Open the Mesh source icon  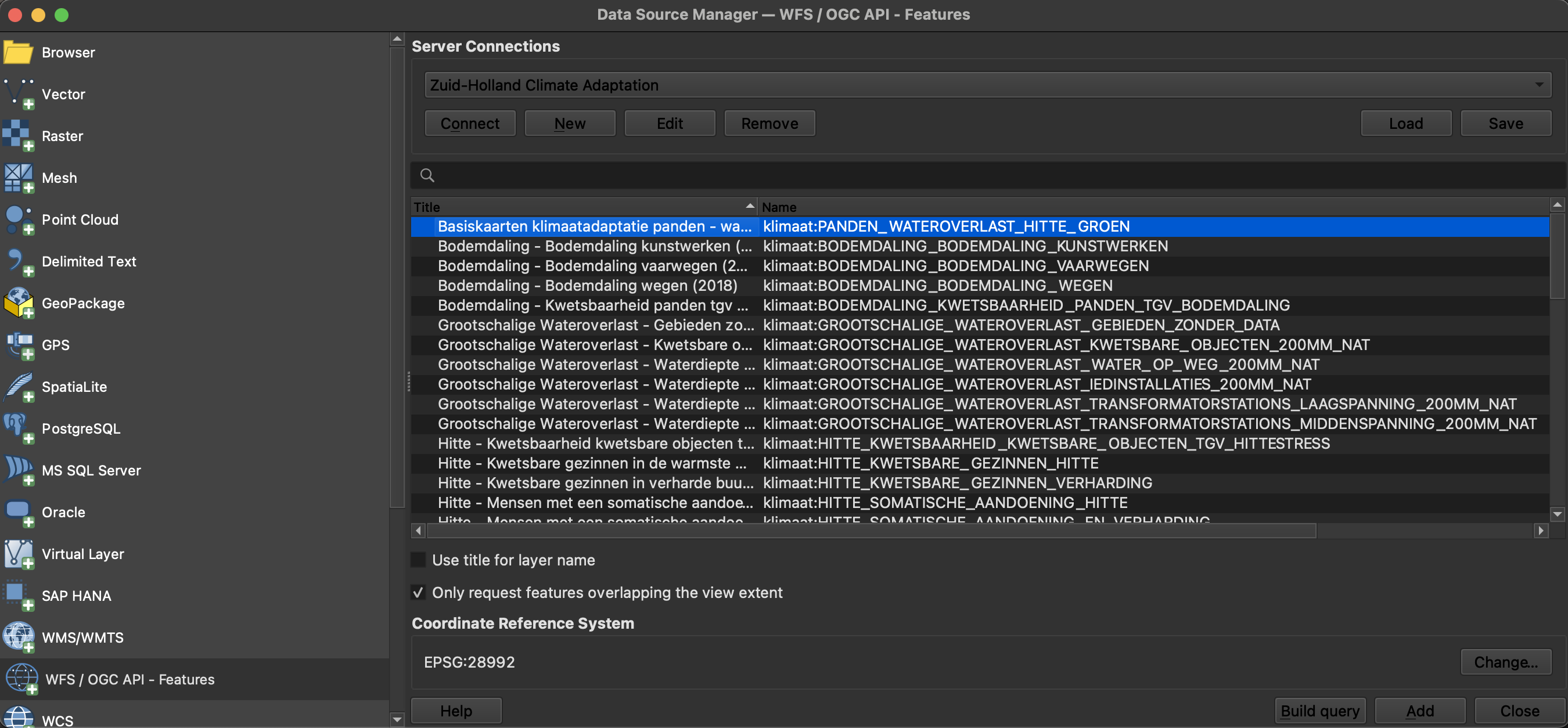(17, 178)
